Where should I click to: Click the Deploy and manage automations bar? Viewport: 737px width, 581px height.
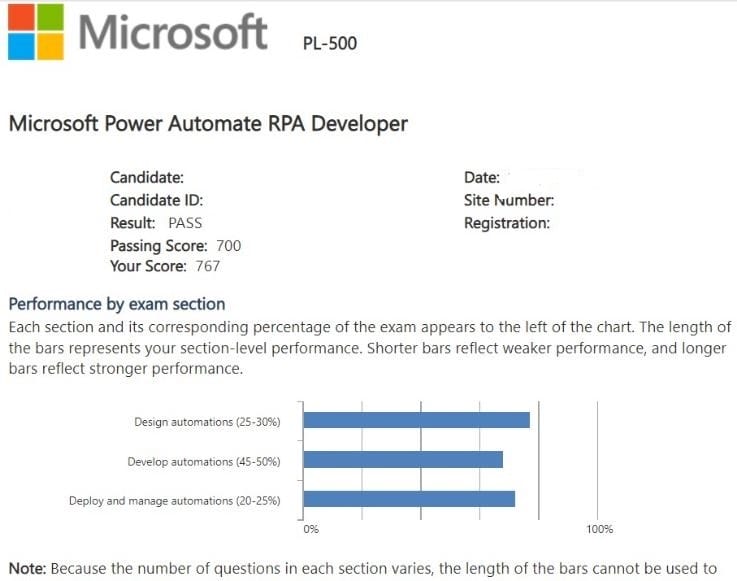click(x=409, y=499)
